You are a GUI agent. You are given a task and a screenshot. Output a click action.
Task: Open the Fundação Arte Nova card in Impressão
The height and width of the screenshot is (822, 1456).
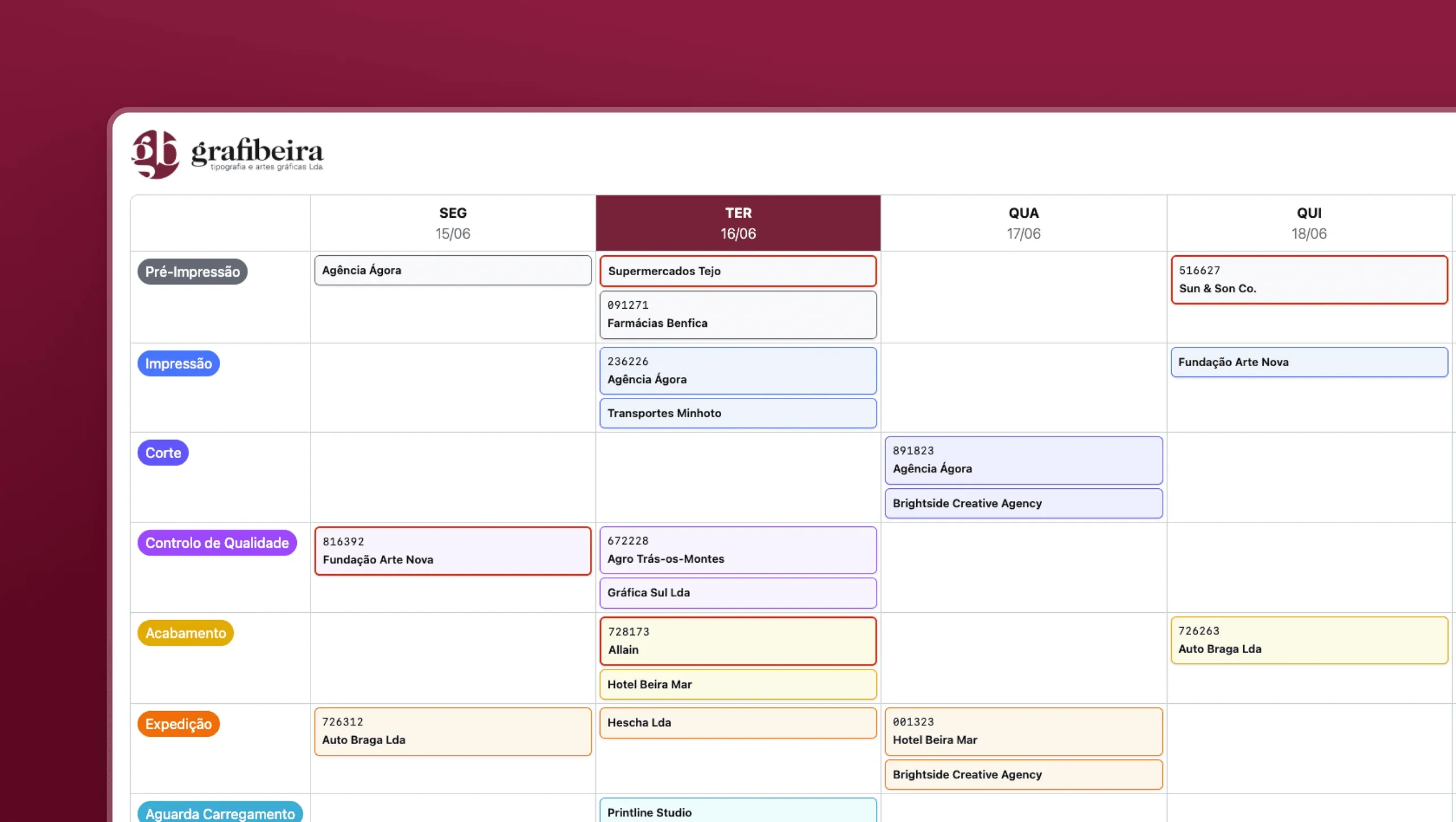pos(1309,362)
